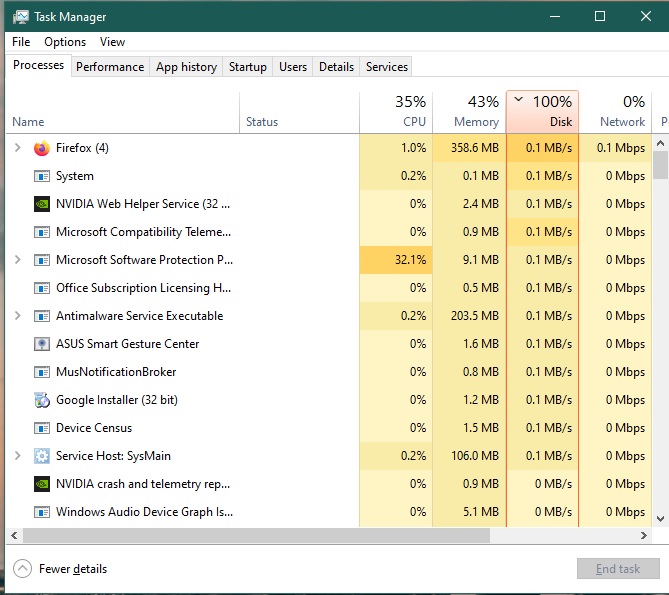Switch to the App history tab

tap(186, 67)
